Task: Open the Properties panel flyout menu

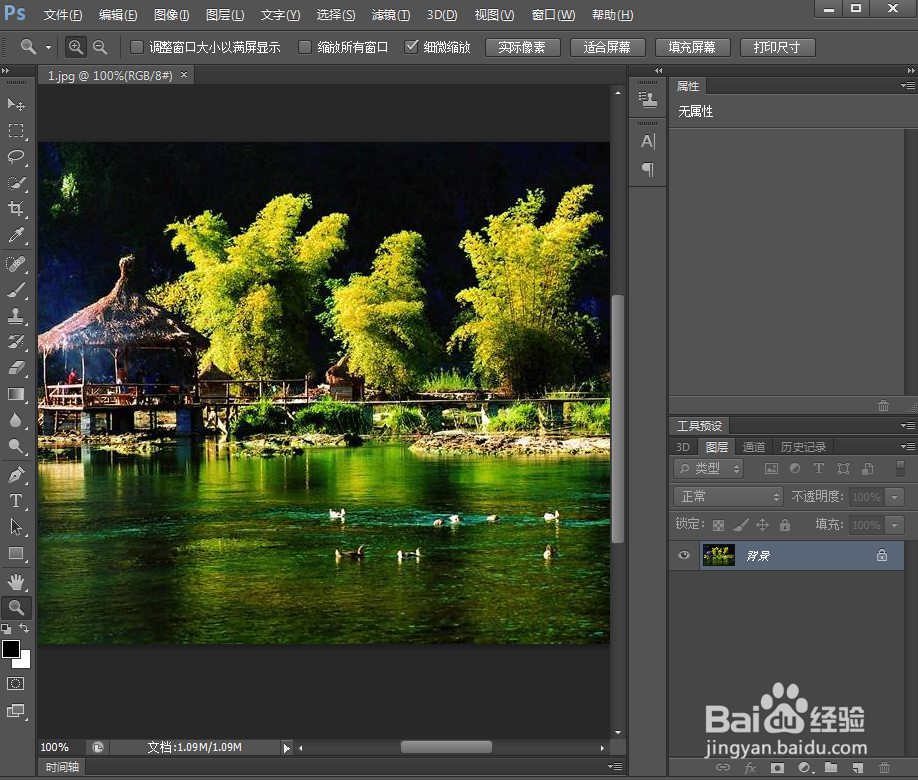Action: tap(907, 85)
